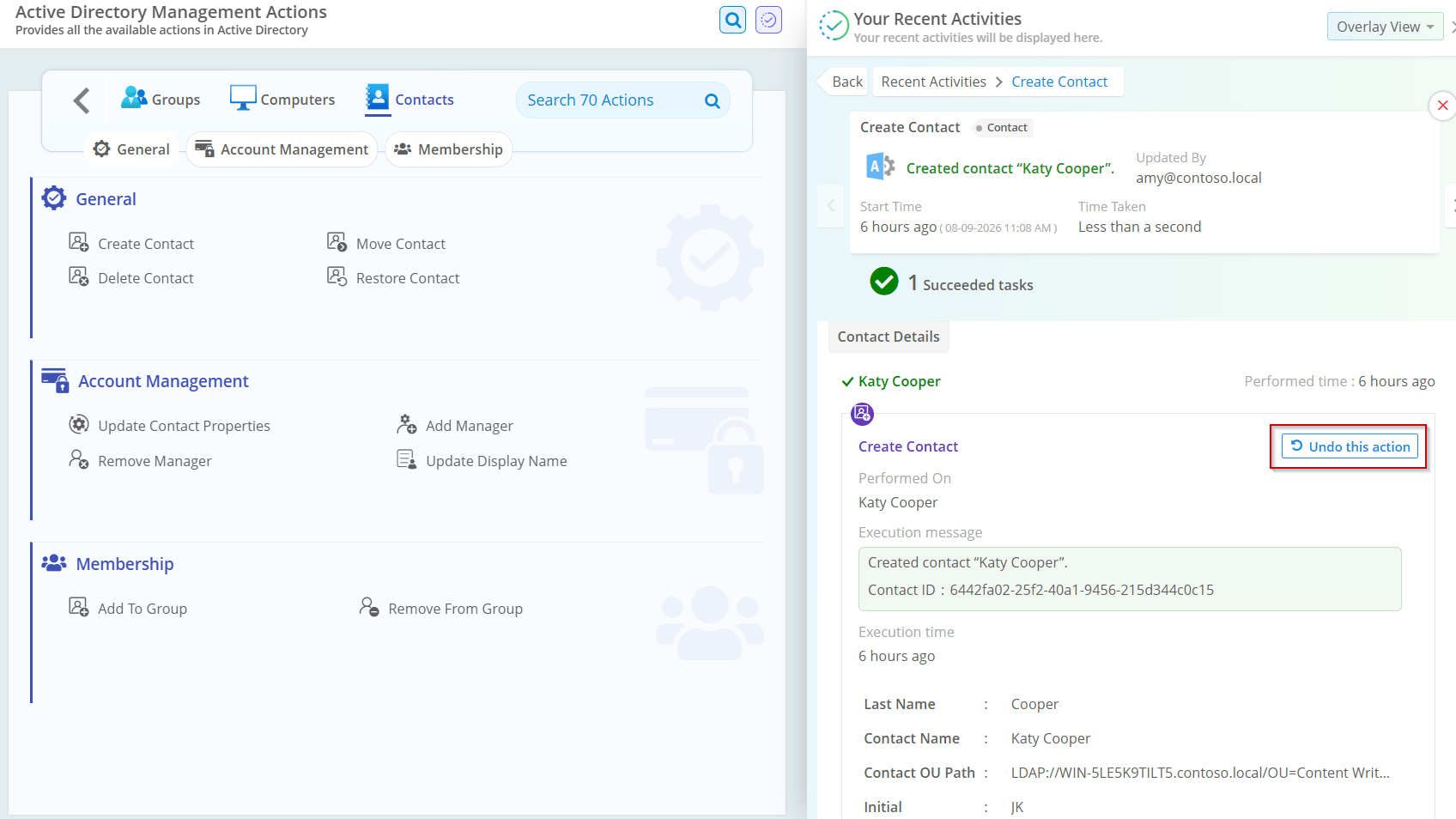Click the Computers monitor icon
The height and width of the screenshot is (819, 1456).
(x=243, y=98)
